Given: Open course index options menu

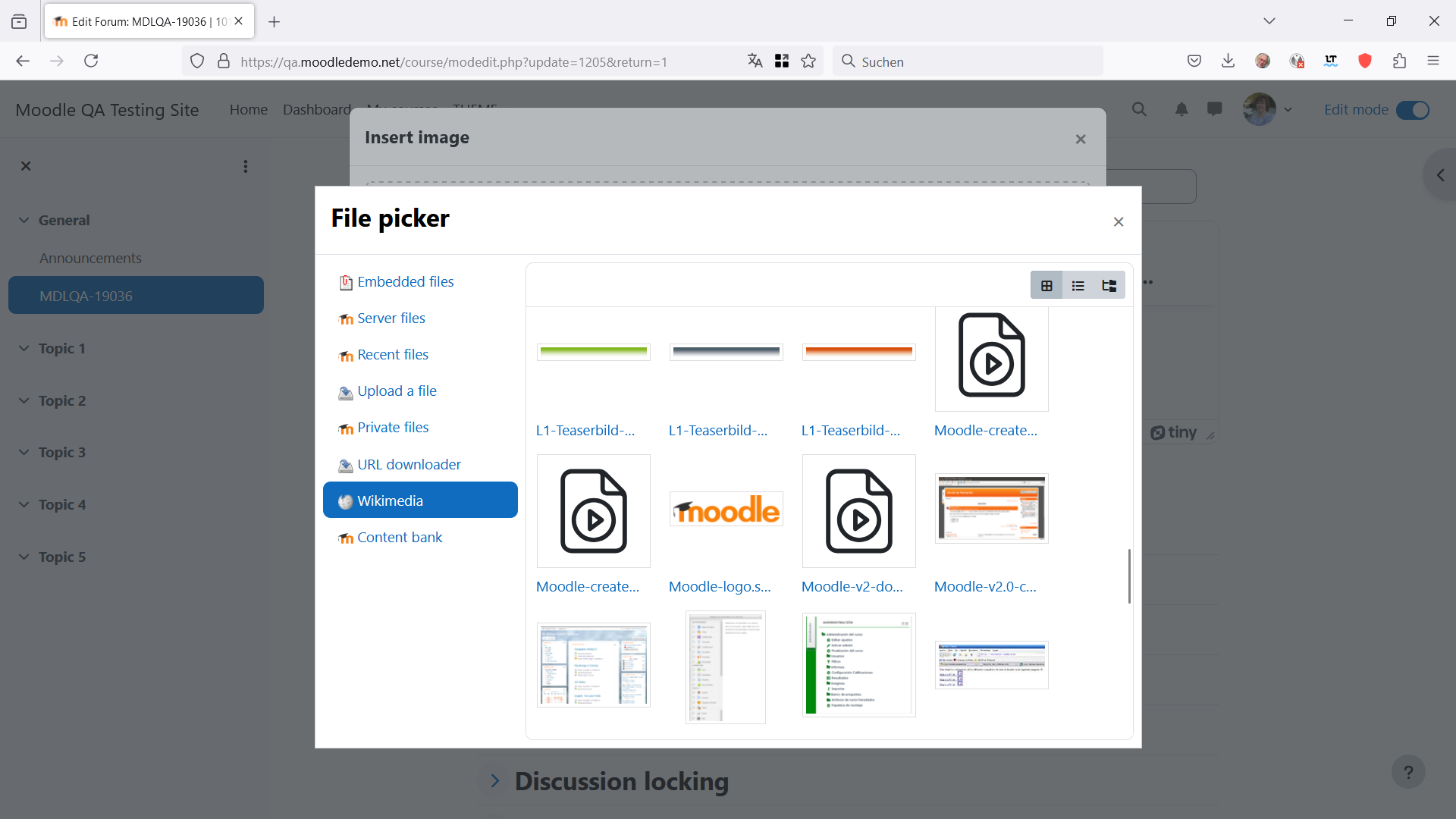Looking at the screenshot, I should [245, 166].
